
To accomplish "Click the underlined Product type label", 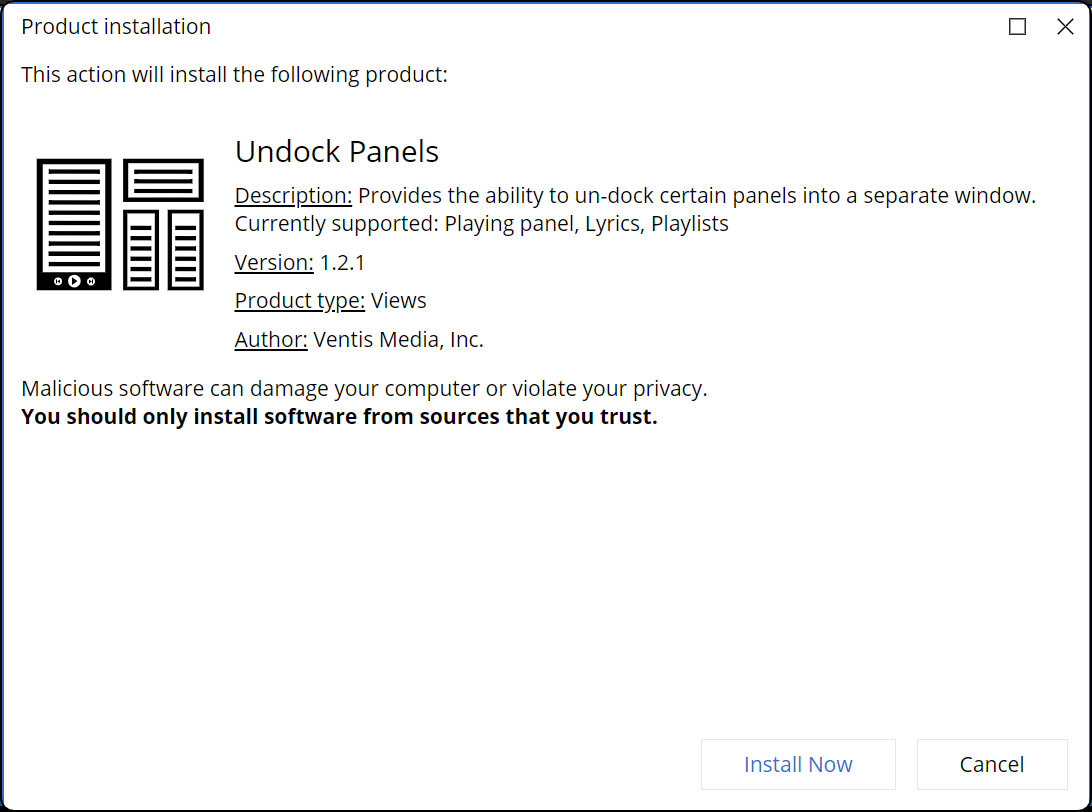I will [x=299, y=301].
